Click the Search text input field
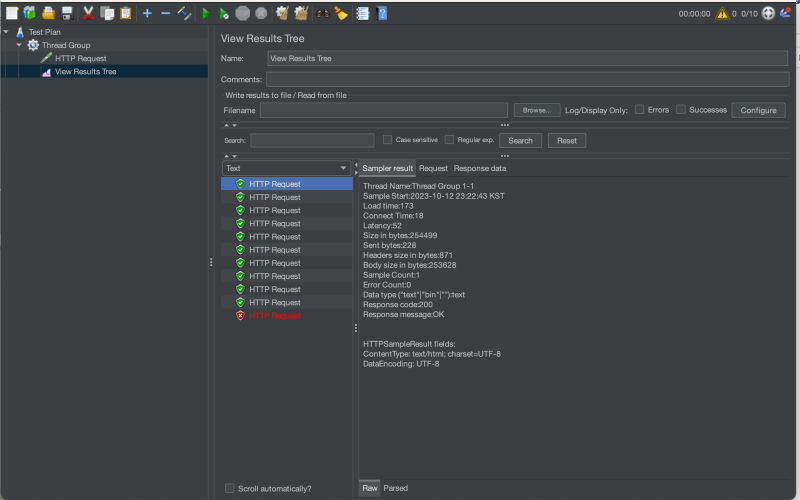The image size is (800, 500). [x=312, y=140]
